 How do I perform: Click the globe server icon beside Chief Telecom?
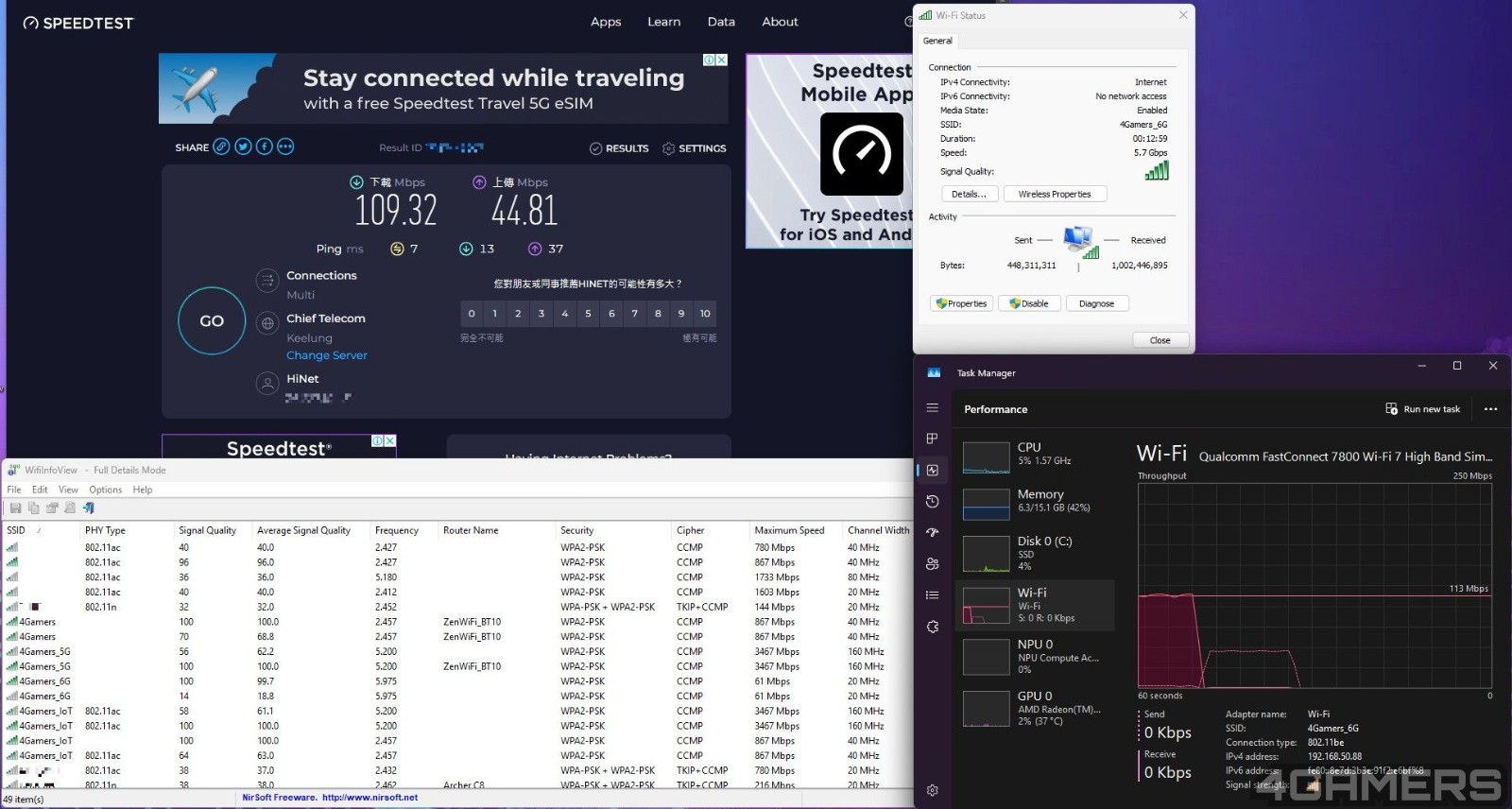coord(267,323)
